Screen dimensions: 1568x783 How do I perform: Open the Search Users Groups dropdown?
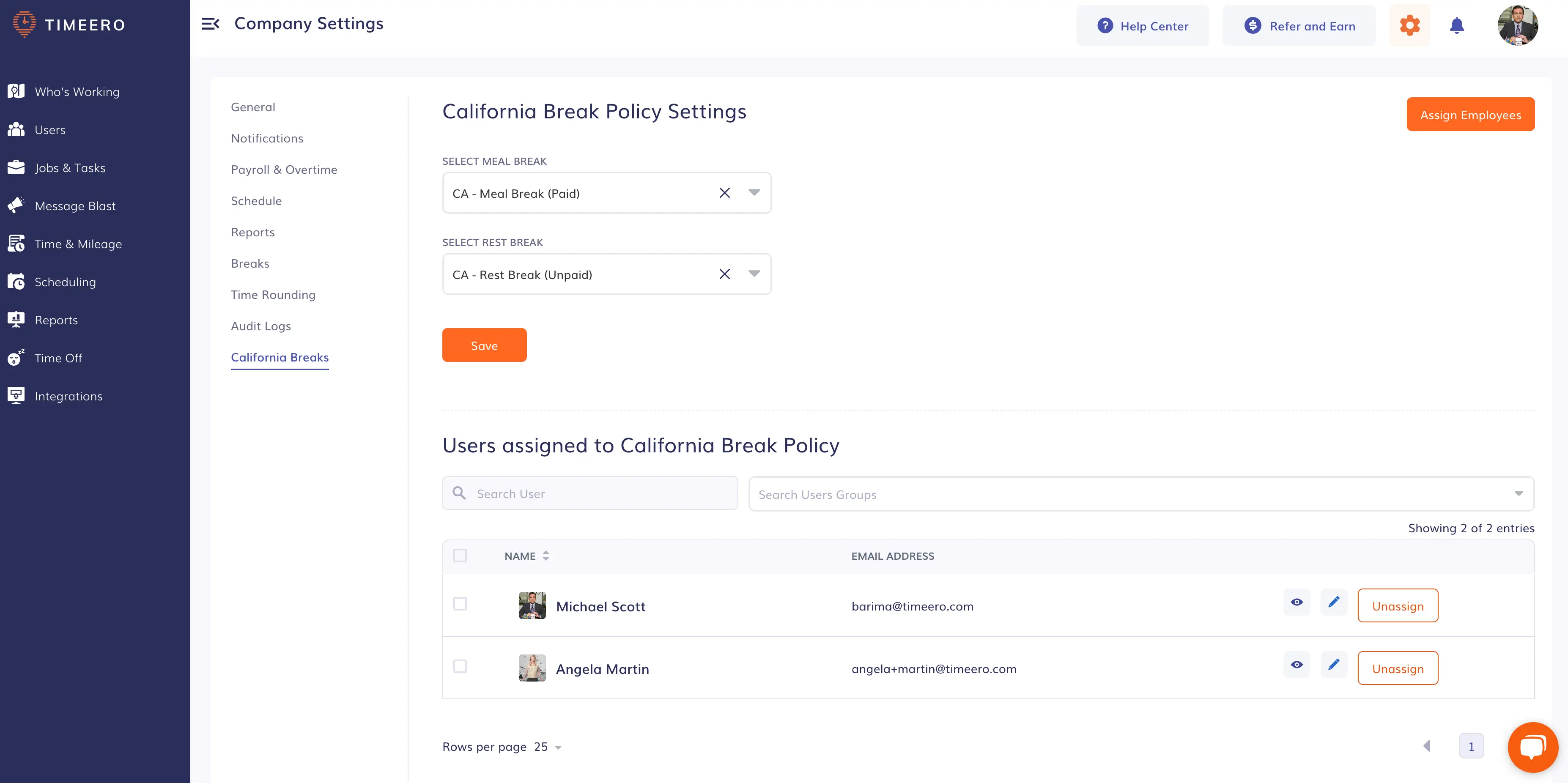pos(1141,494)
